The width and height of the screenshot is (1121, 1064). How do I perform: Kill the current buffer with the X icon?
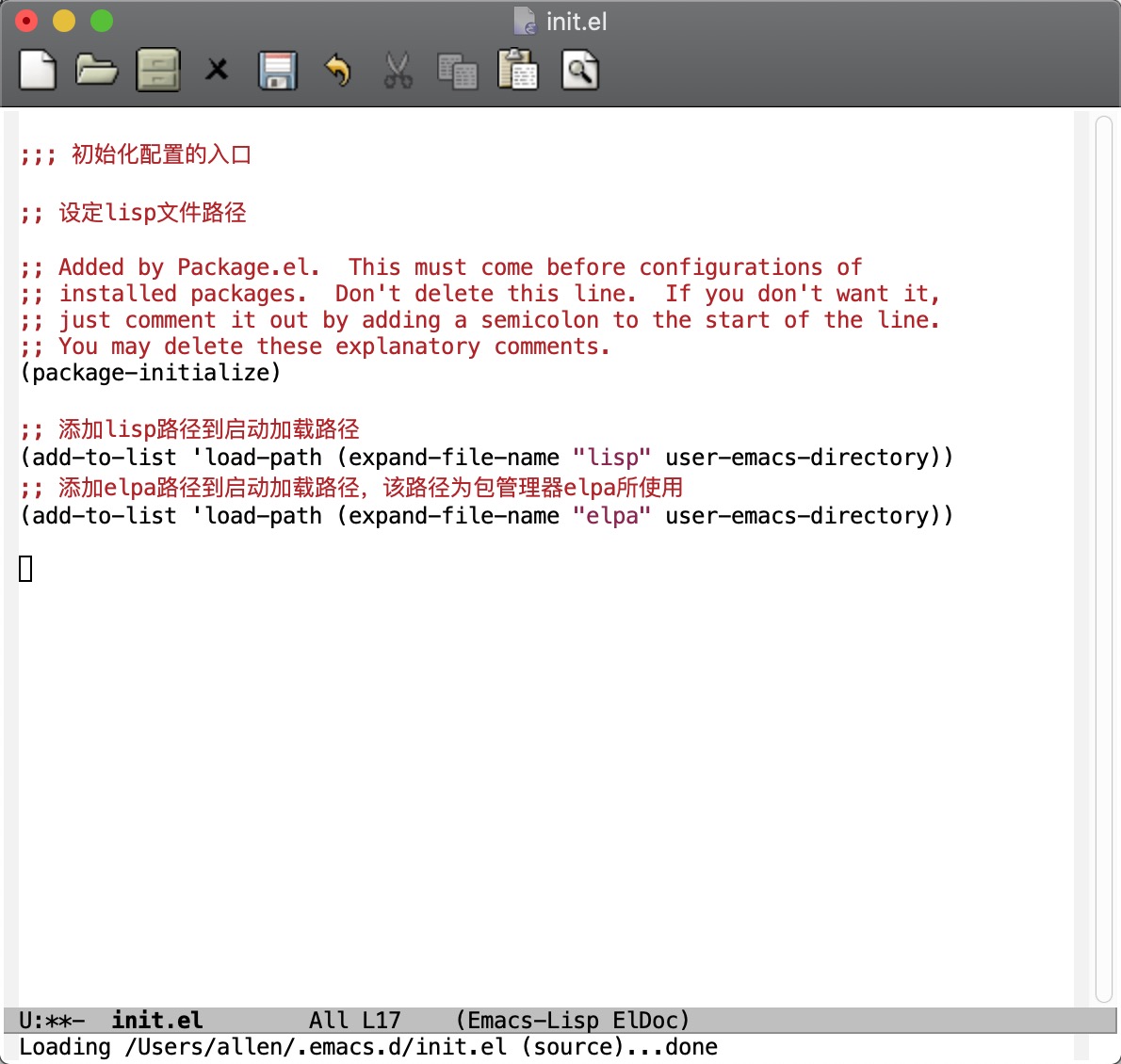point(217,70)
